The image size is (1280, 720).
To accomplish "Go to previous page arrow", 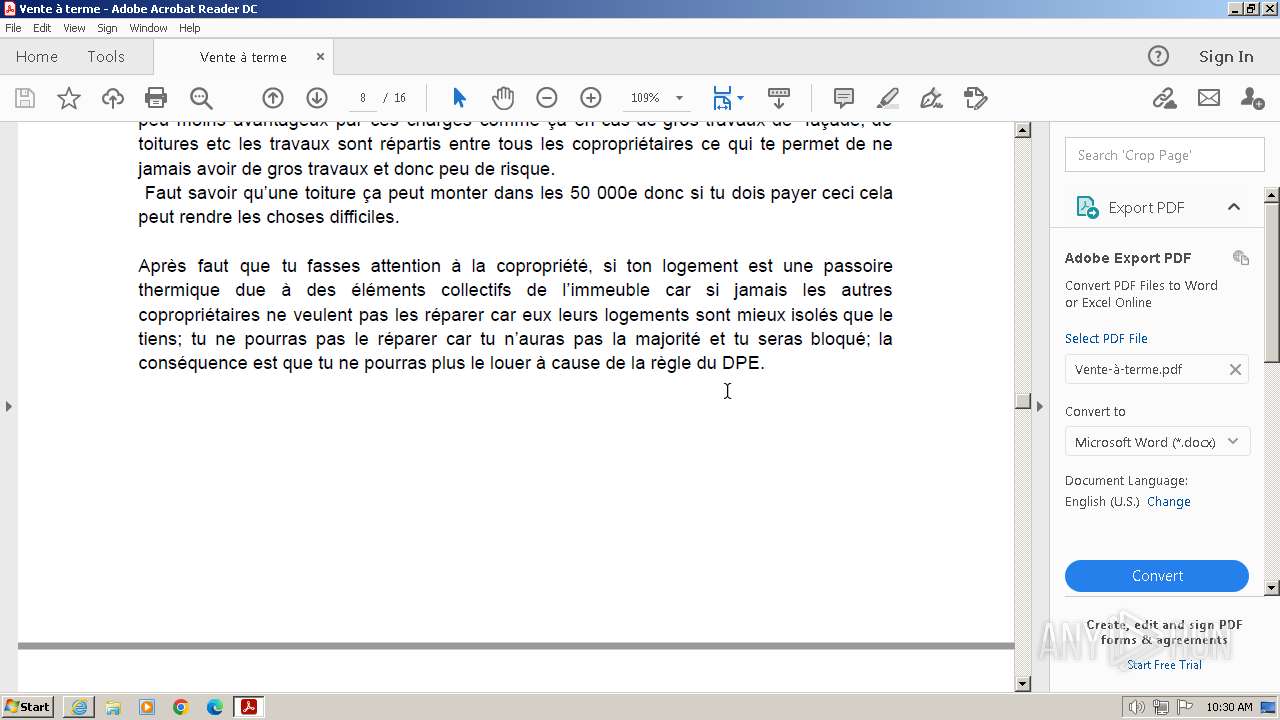I will [x=273, y=98].
